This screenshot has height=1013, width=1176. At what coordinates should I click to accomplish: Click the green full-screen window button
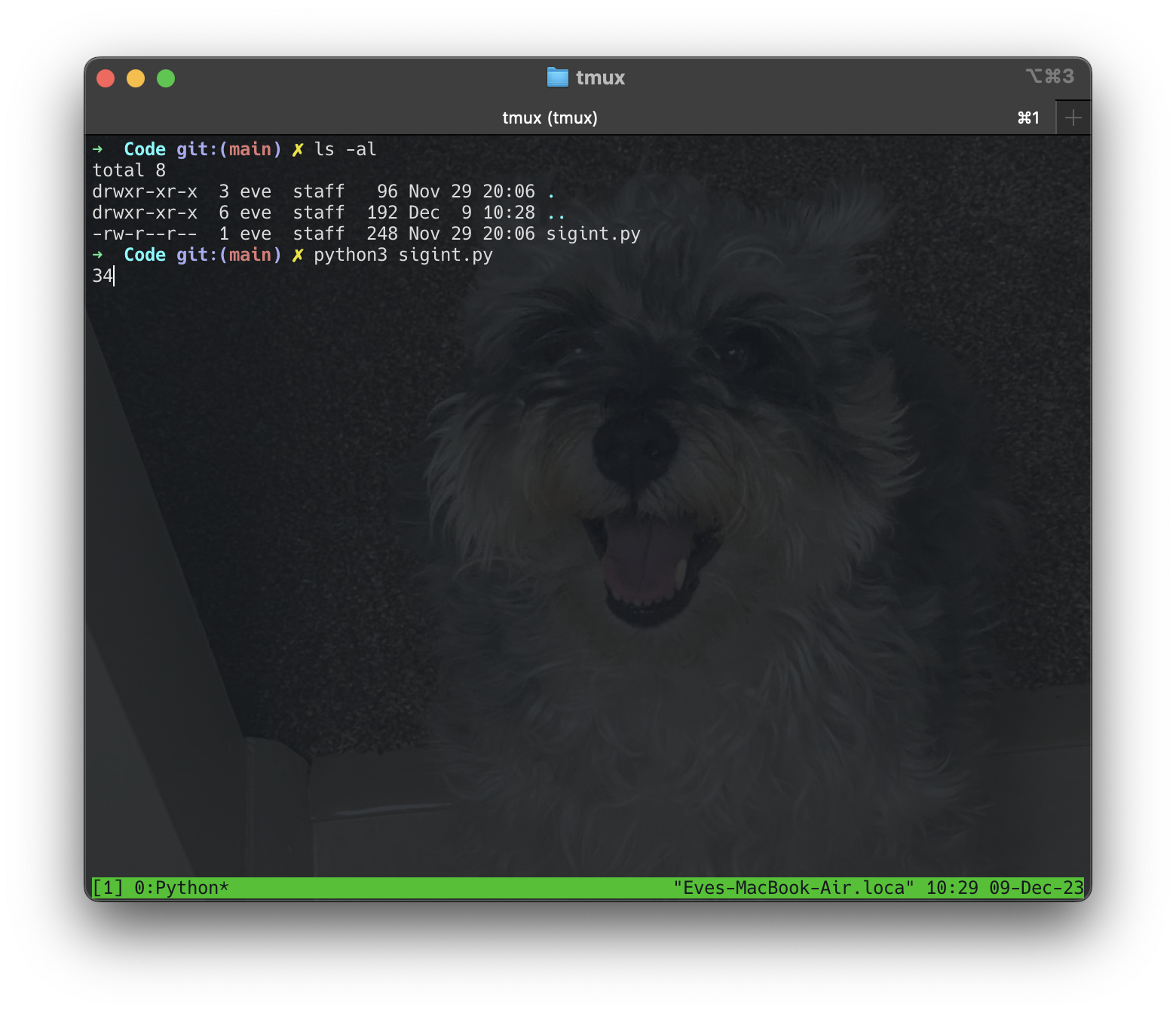point(166,78)
